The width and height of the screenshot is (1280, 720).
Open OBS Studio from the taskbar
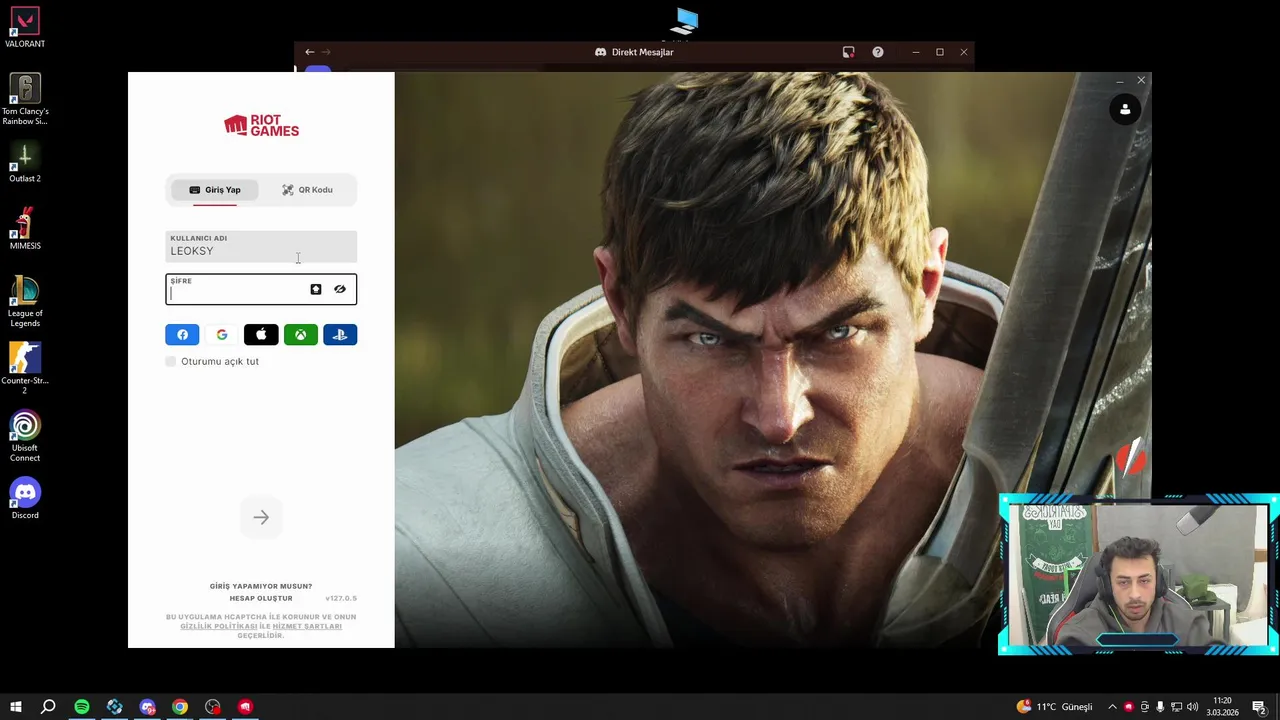click(x=213, y=707)
